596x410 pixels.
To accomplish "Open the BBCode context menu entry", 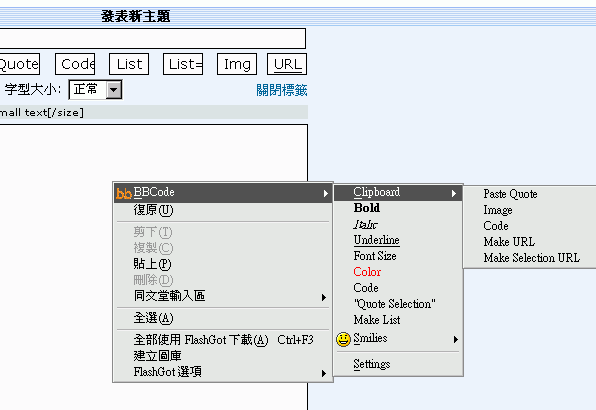I will tap(223, 193).
